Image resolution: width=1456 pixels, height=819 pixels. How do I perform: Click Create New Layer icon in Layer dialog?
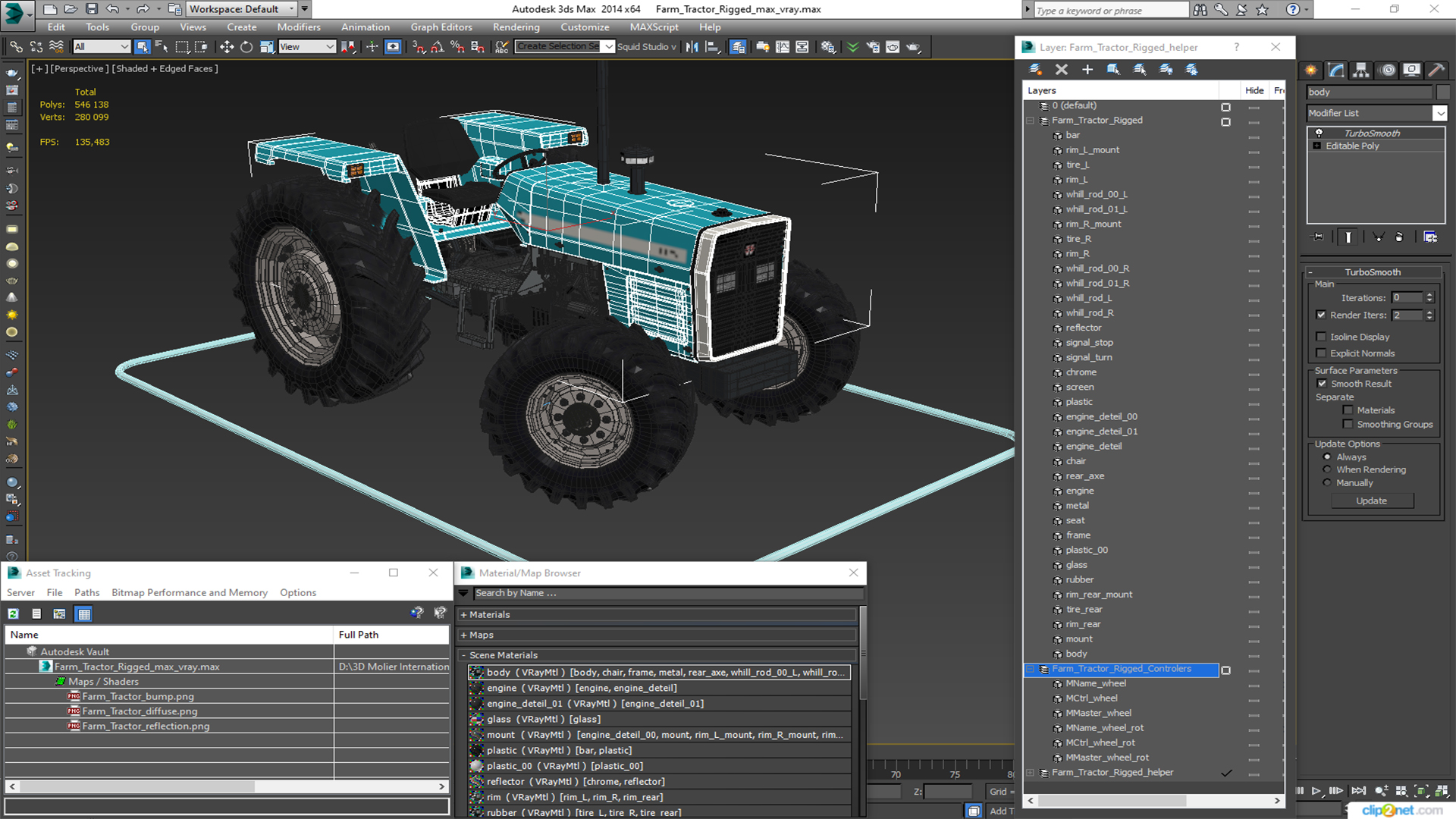[x=1035, y=70]
